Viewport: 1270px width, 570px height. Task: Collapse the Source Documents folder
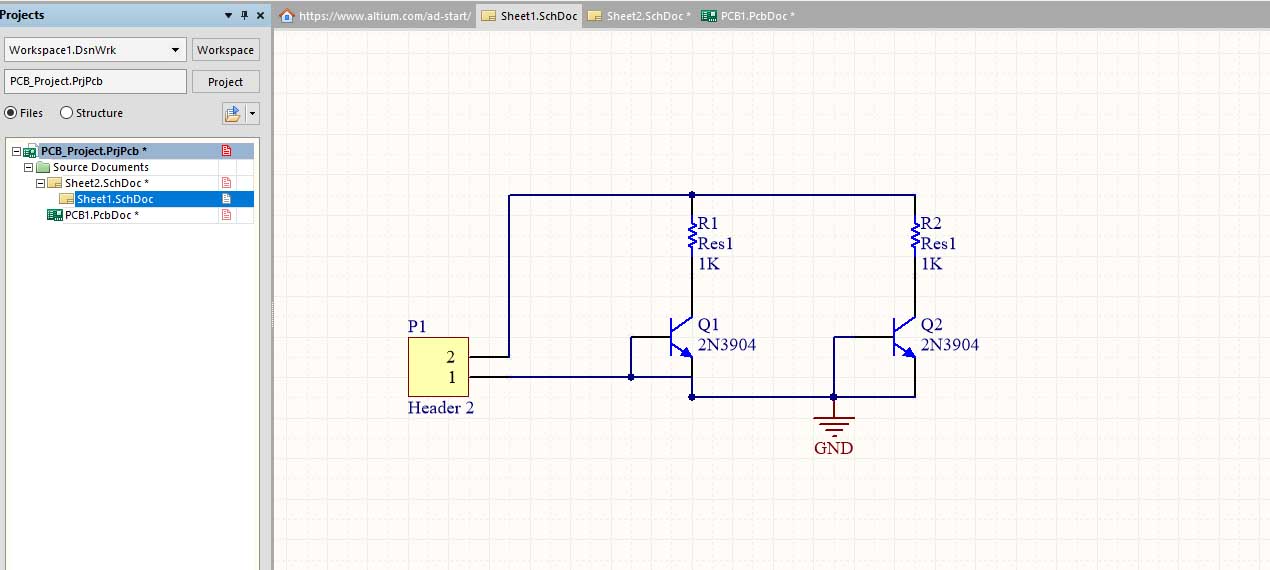pyautogui.click(x=29, y=167)
